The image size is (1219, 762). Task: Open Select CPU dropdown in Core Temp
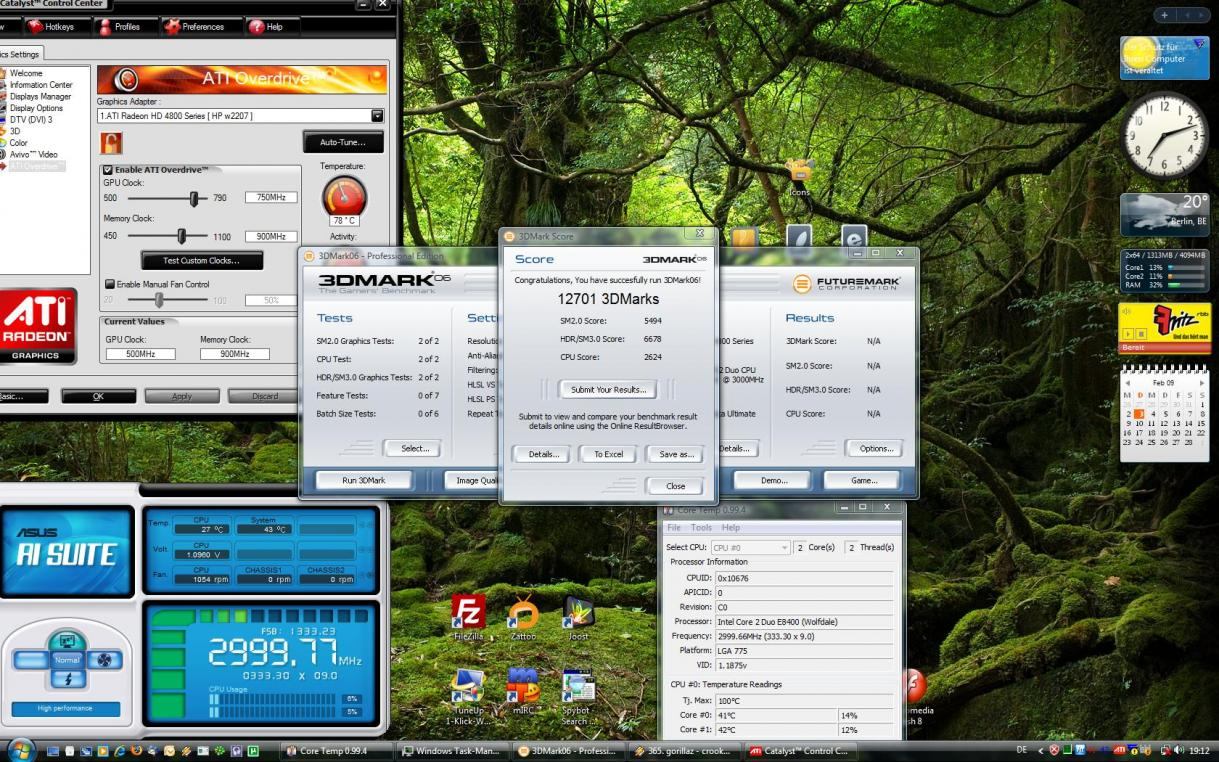tap(750, 547)
